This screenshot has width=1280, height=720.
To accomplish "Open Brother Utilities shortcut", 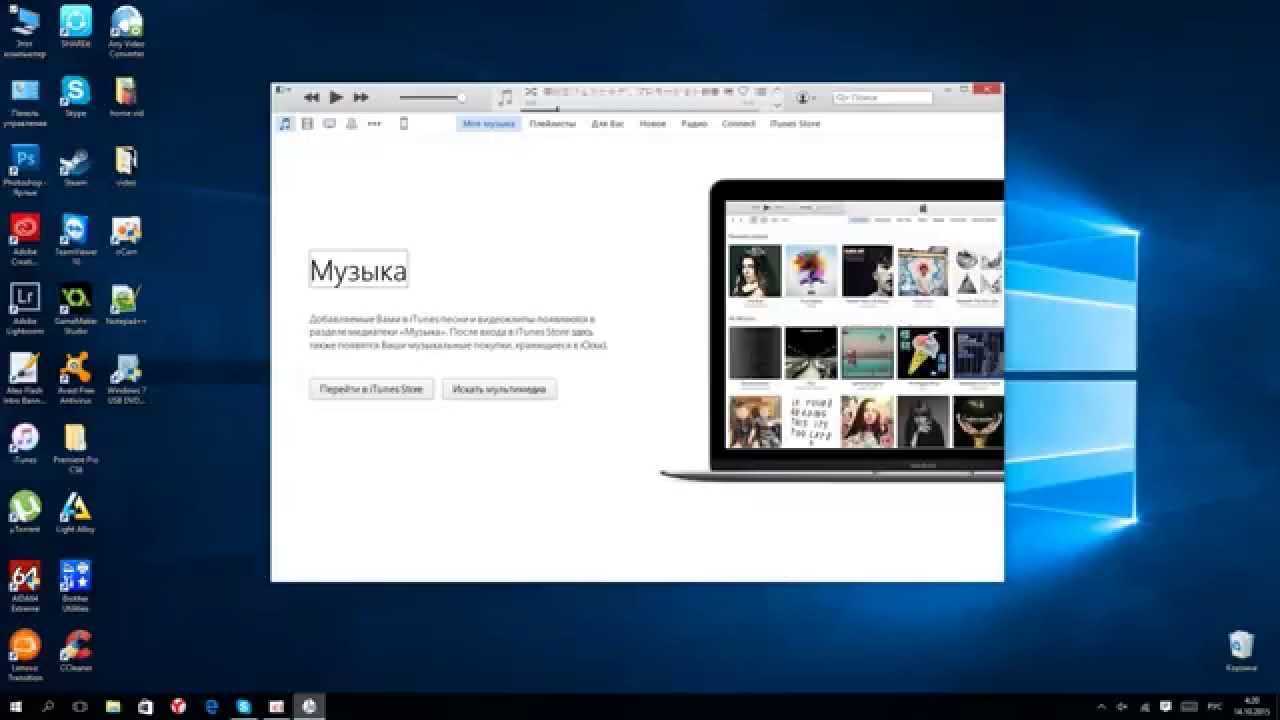I will coord(75,586).
